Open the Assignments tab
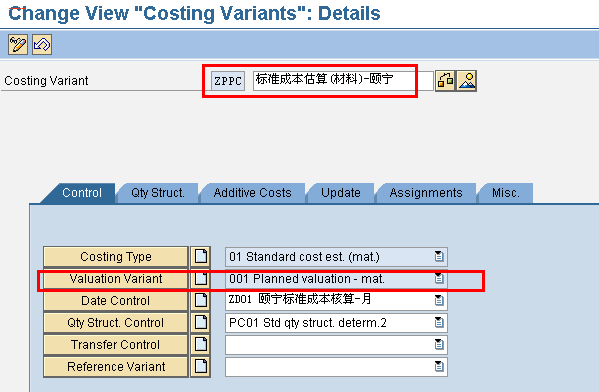This screenshot has height=392, width=599. click(x=426, y=193)
